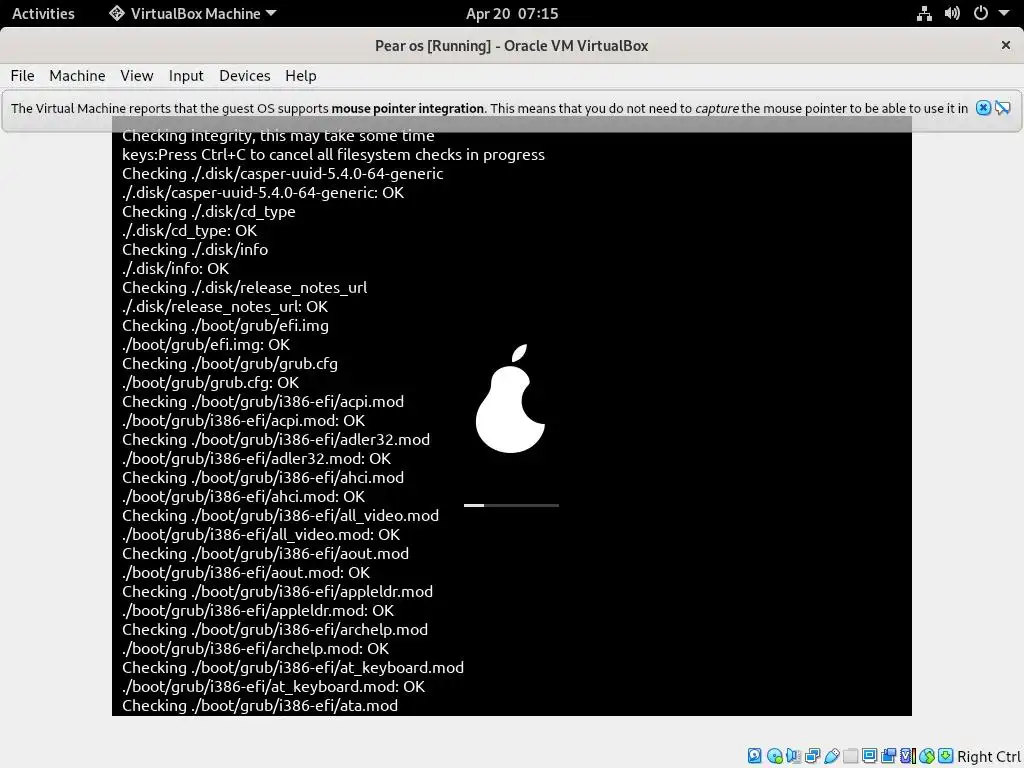Click 'Checking ./boot/grub/i386-efi/aout.mod' line

(265, 553)
